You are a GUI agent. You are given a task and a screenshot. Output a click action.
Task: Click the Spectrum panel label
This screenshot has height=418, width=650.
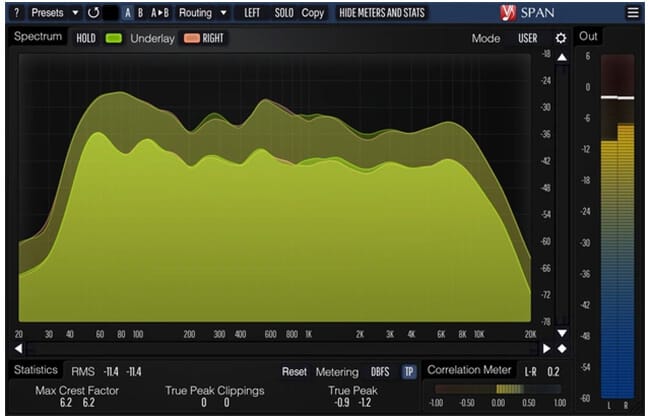[38, 36]
